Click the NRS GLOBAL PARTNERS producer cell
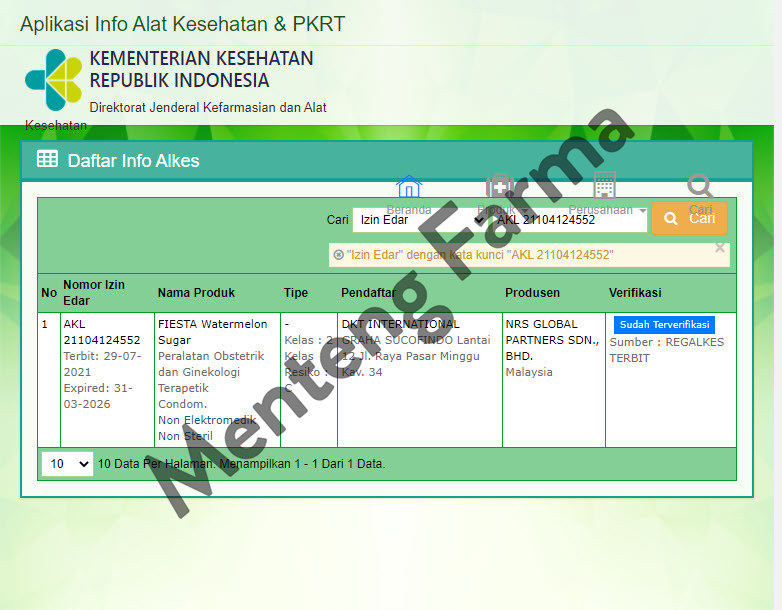Image resolution: width=782 pixels, height=610 pixels. pyautogui.click(x=551, y=340)
